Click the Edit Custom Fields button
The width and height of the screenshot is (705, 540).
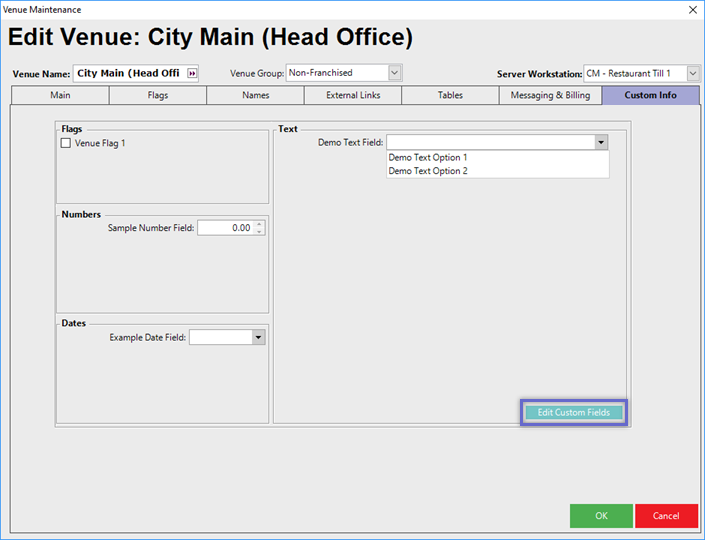tap(573, 412)
